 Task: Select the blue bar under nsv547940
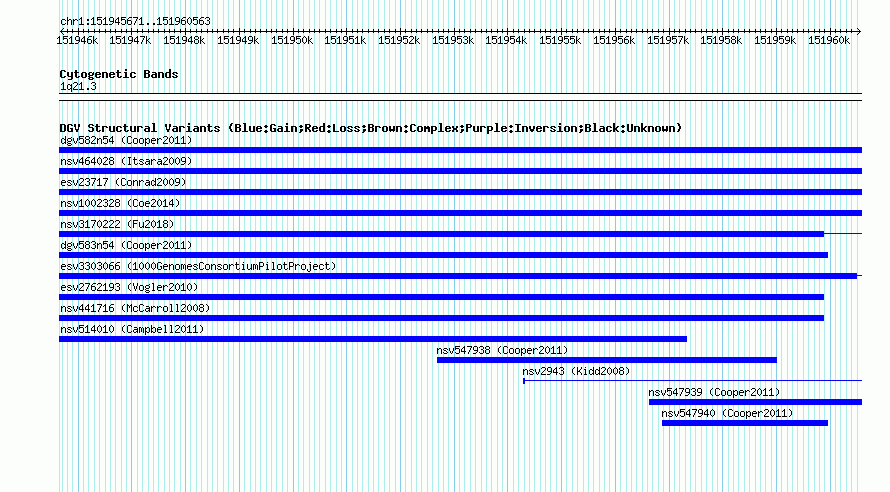(x=745, y=423)
